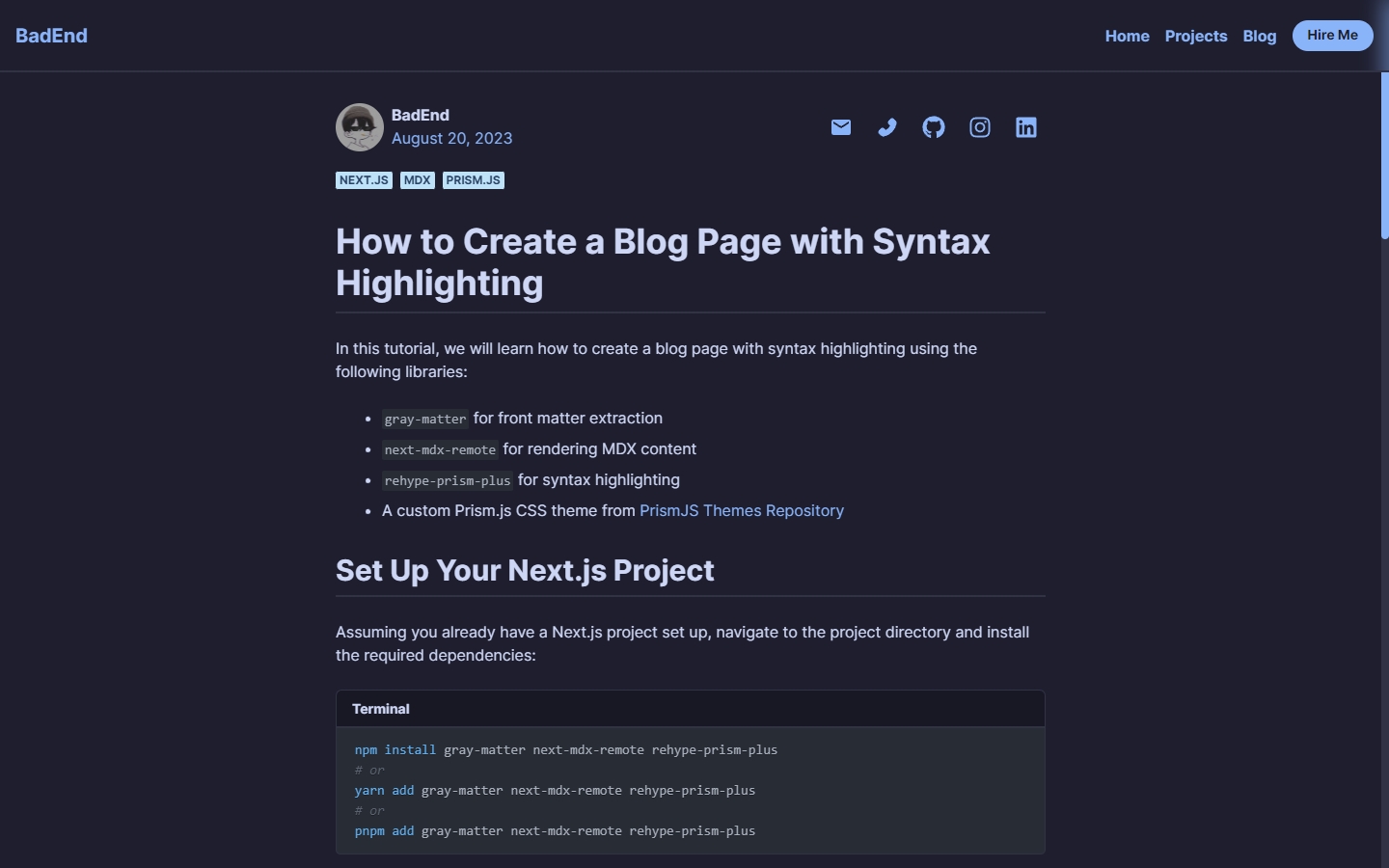This screenshot has height=868, width=1389.
Task: Click the BadEnd site logo
Action: 52,36
